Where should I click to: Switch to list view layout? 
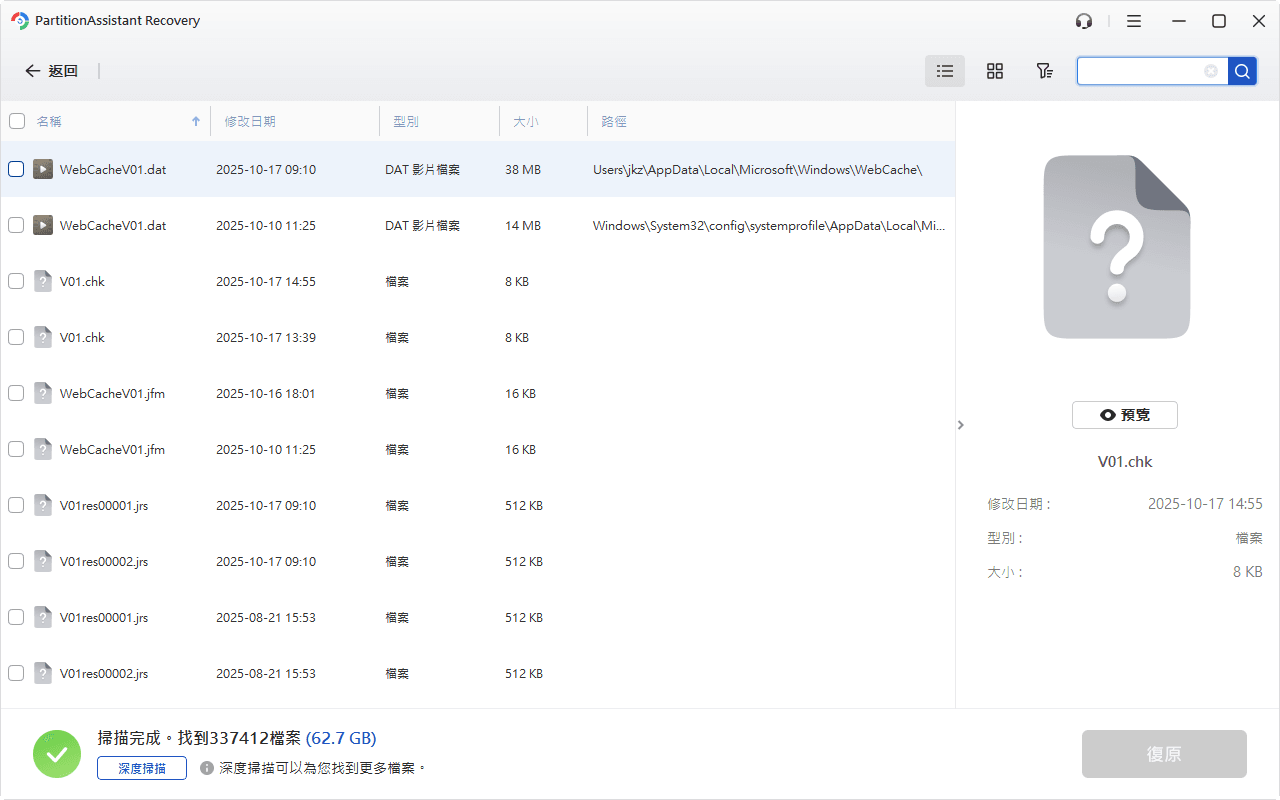tap(945, 71)
